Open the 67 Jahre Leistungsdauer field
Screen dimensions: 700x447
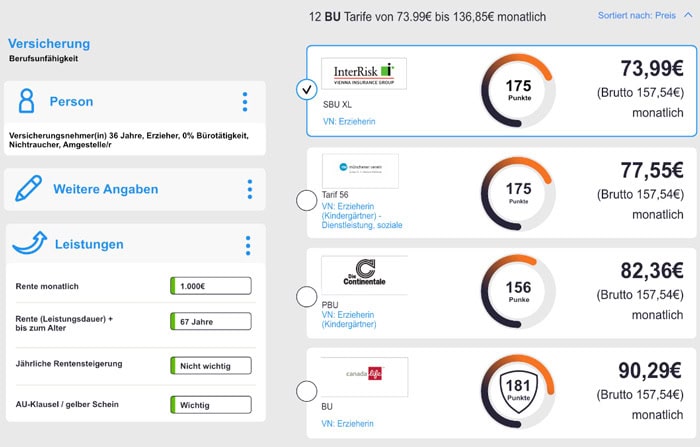[x=211, y=322]
